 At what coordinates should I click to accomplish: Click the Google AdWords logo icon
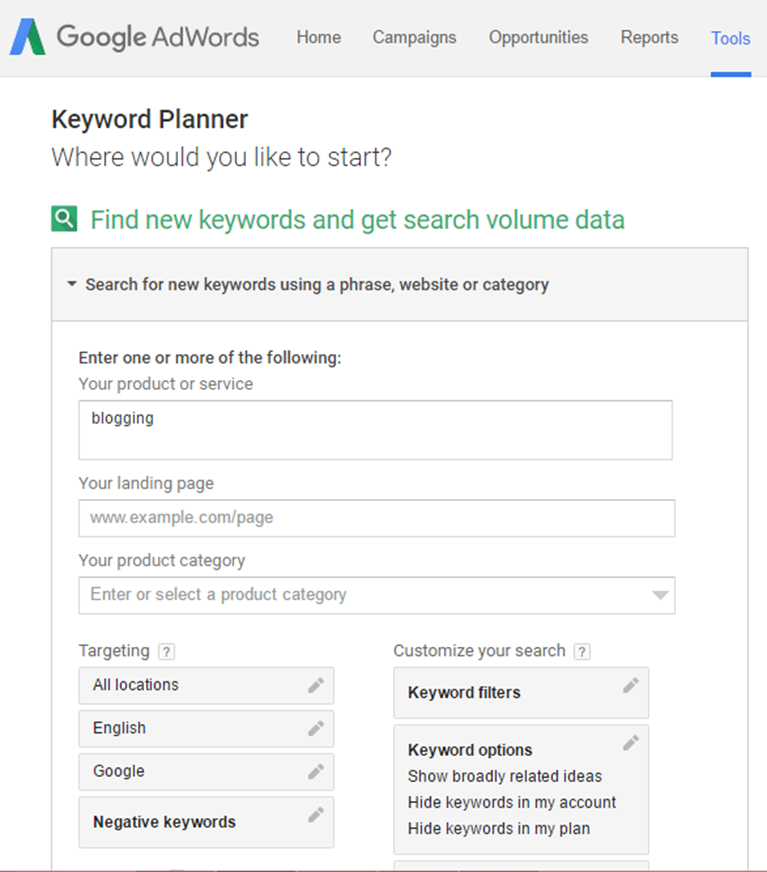click(x=27, y=38)
